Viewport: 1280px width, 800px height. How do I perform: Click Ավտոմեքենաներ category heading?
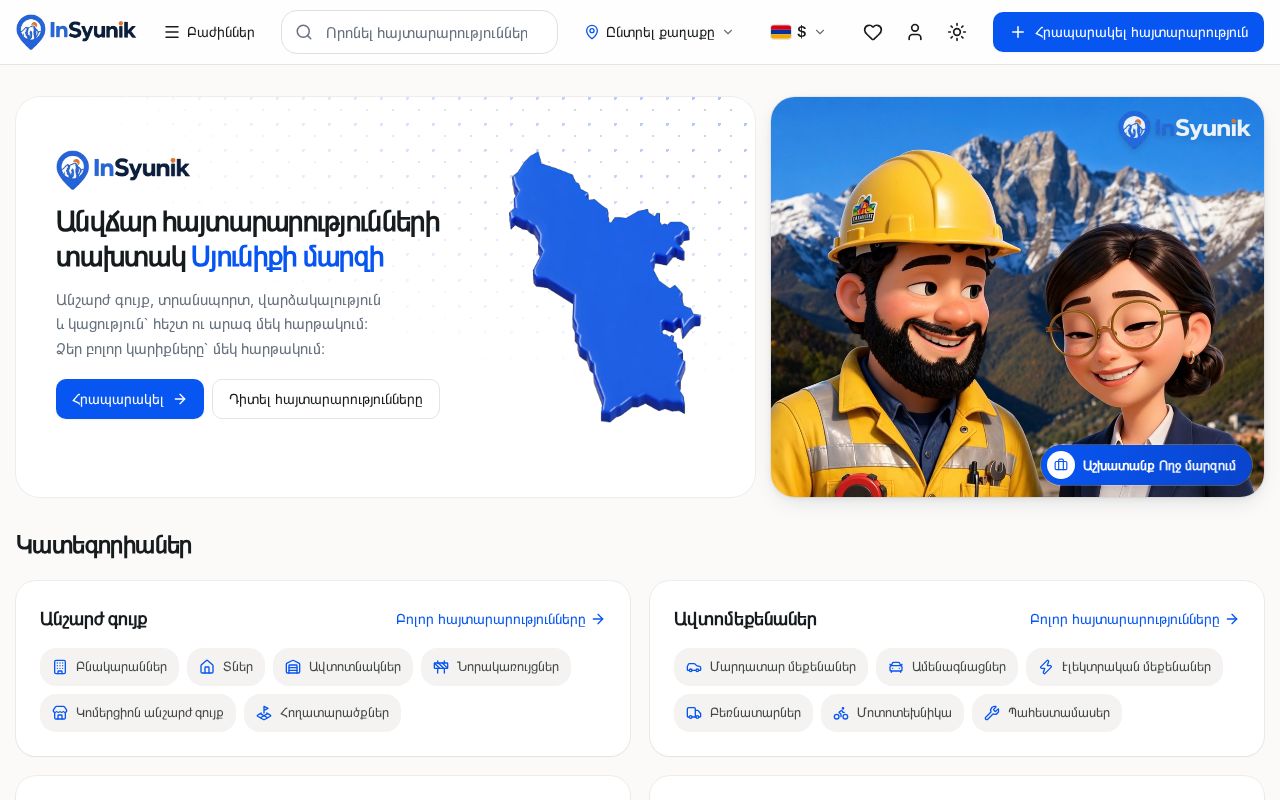point(745,619)
